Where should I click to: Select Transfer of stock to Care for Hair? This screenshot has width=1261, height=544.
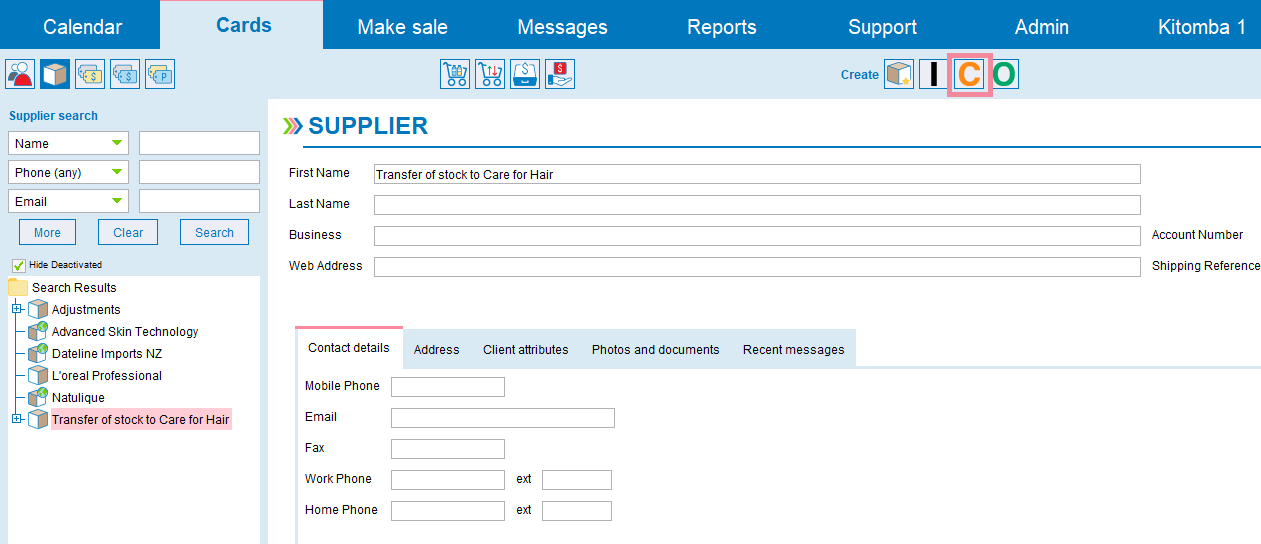[141, 420]
